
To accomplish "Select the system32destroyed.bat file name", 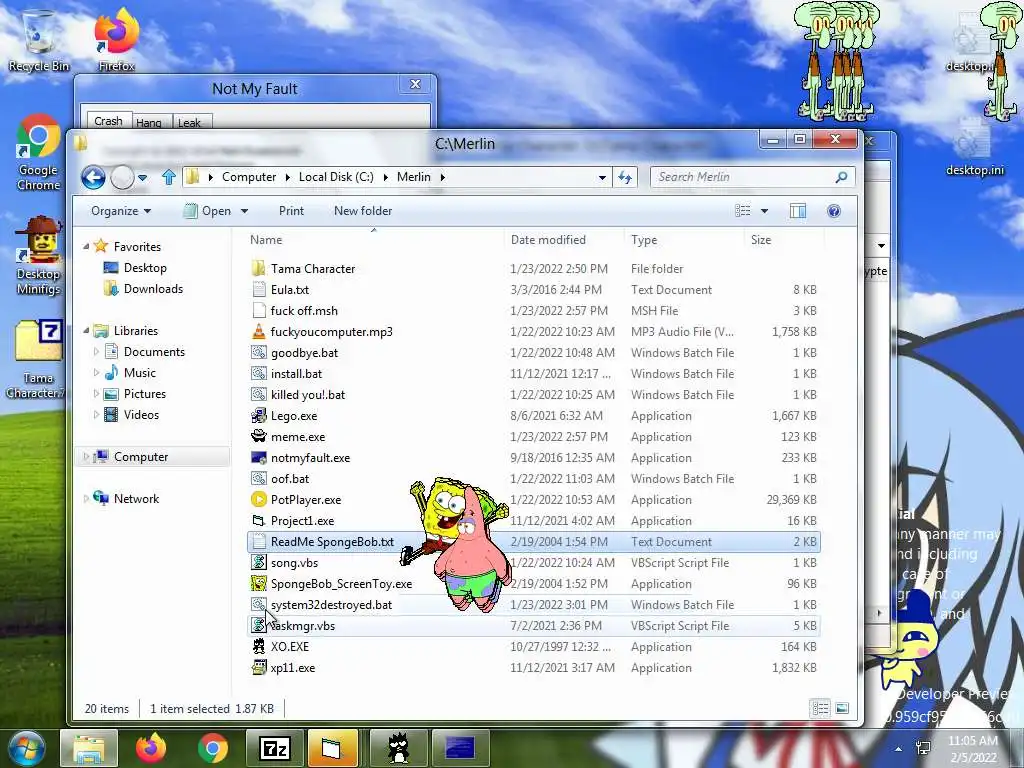I will [x=331, y=605].
